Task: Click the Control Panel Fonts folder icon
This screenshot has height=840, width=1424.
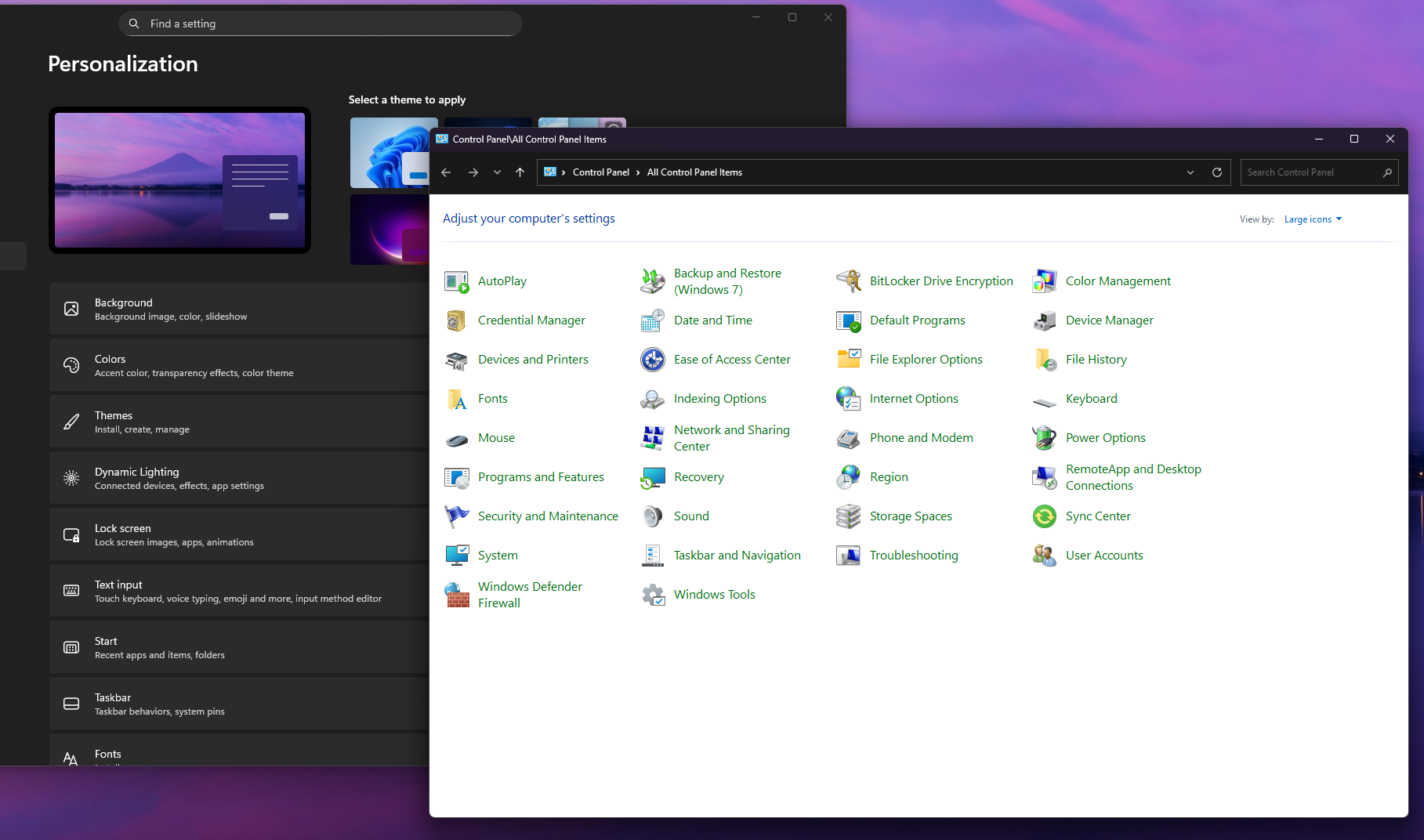Action: tap(456, 399)
